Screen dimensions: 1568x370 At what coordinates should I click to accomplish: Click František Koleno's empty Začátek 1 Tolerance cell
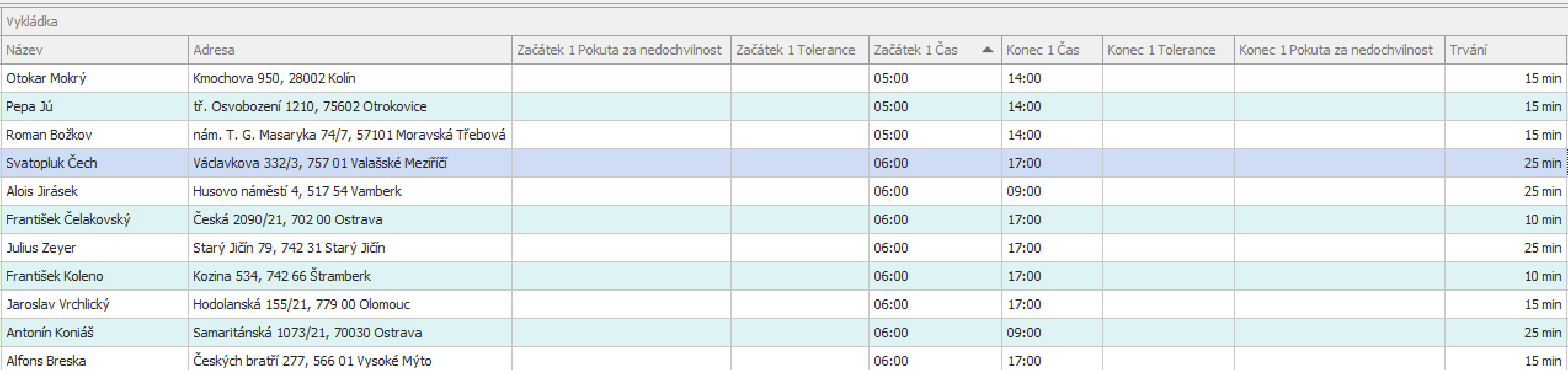[x=800, y=276]
